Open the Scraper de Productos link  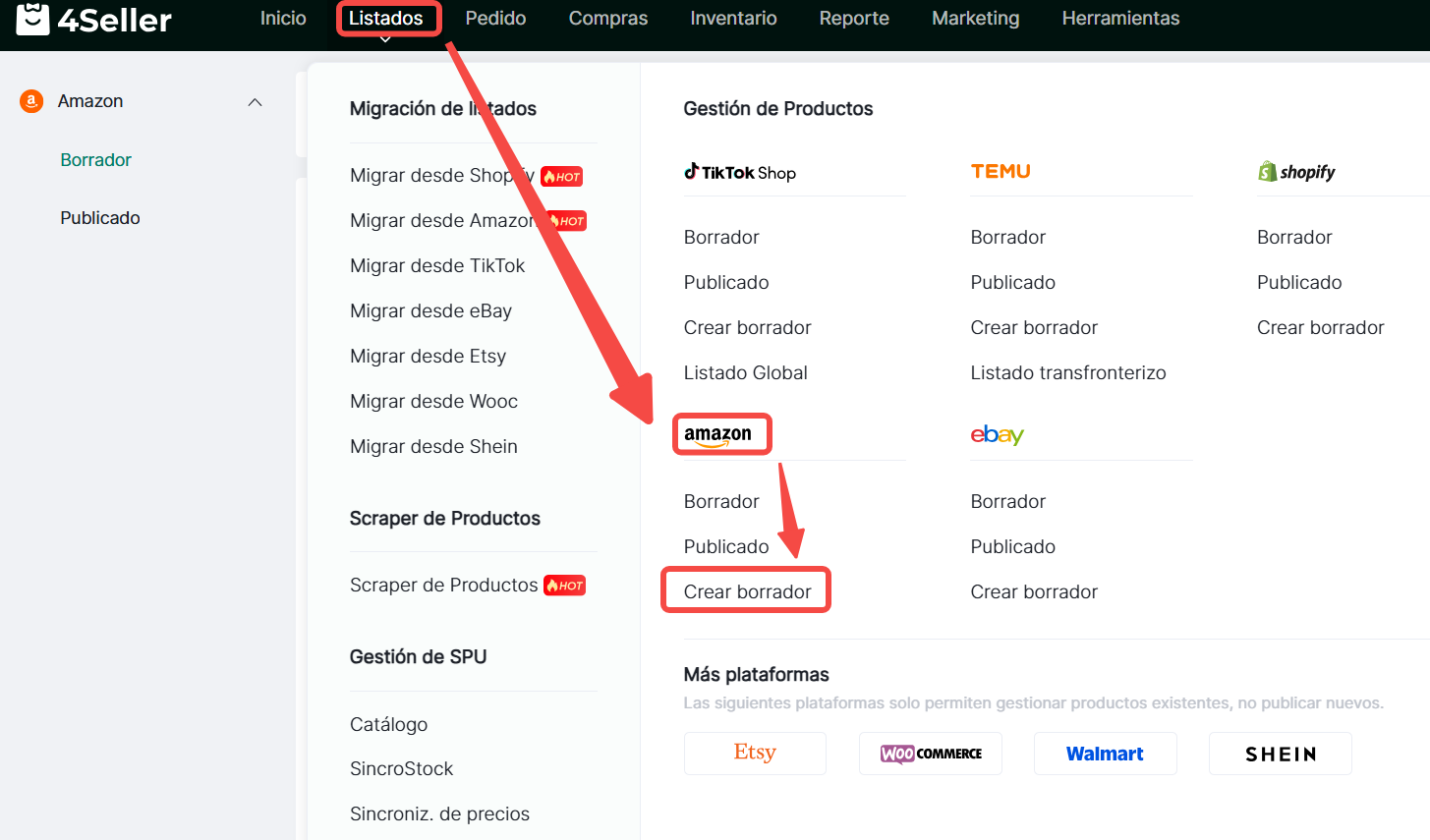pyautogui.click(x=444, y=585)
